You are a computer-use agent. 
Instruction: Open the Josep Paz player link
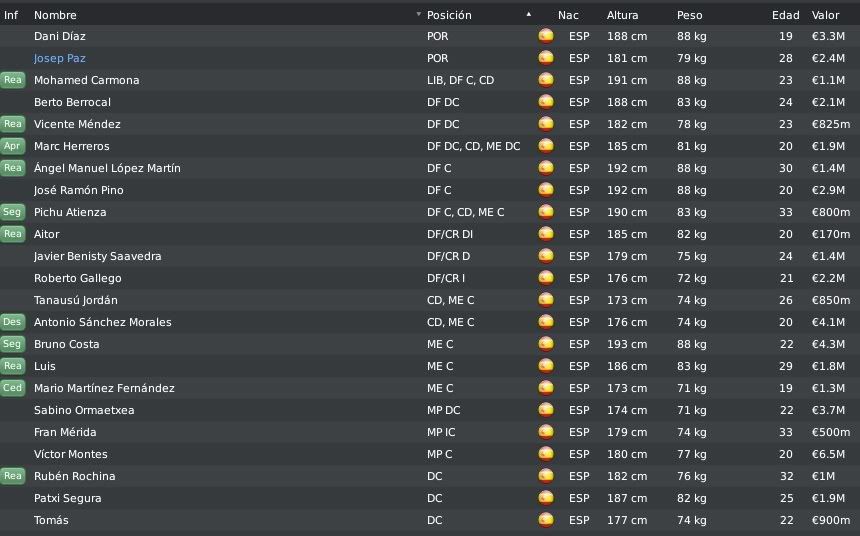click(60, 58)
